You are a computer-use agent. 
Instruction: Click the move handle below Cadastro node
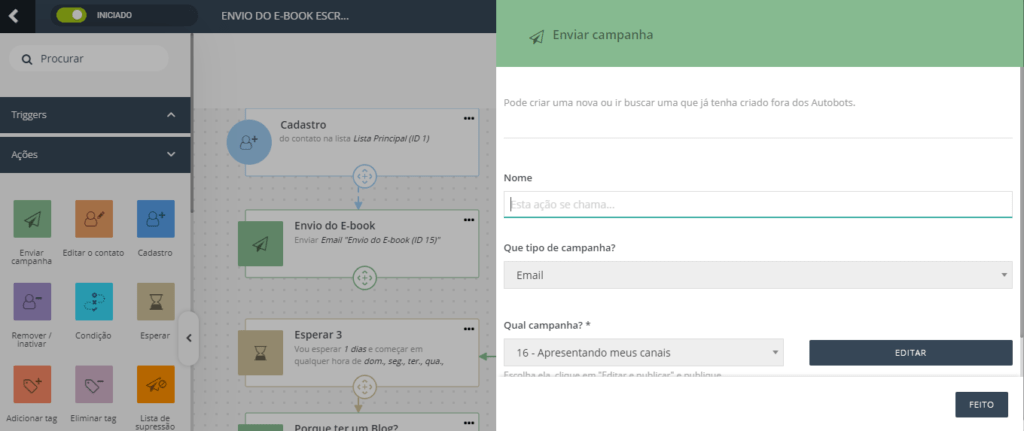click(x=364, y=176)
